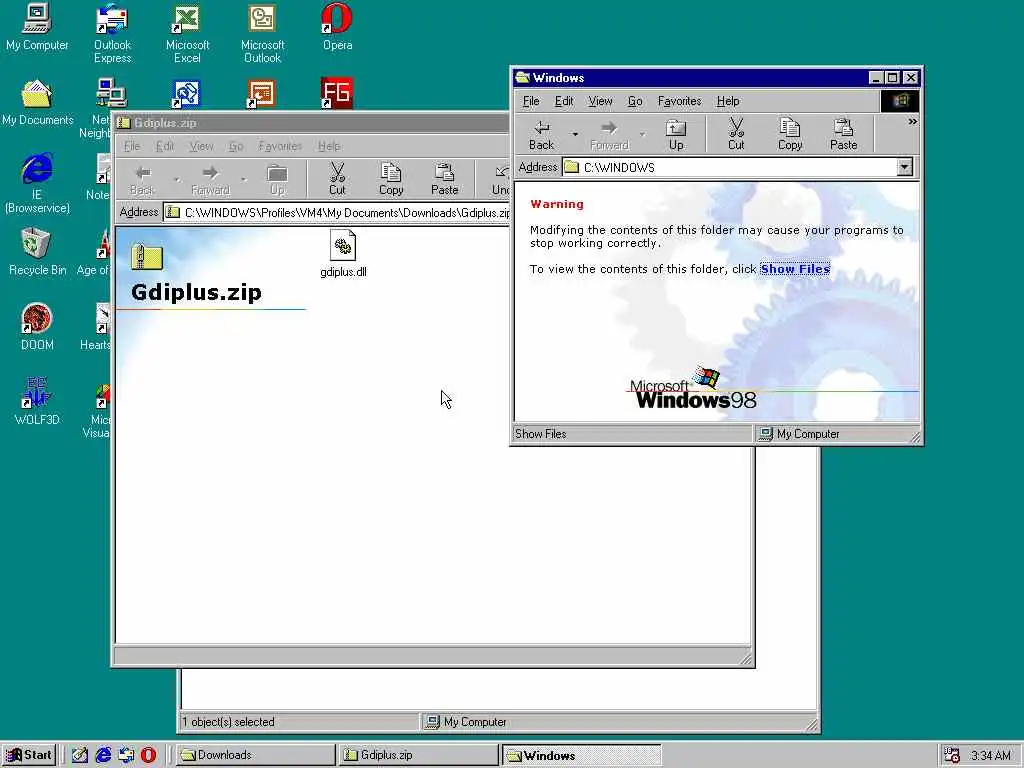Expand toolbar overflow chevron in Windows window
Image resolution: width=1024 pixels, height=768 pixels.
pyautogui.click(x=912, y=122)
